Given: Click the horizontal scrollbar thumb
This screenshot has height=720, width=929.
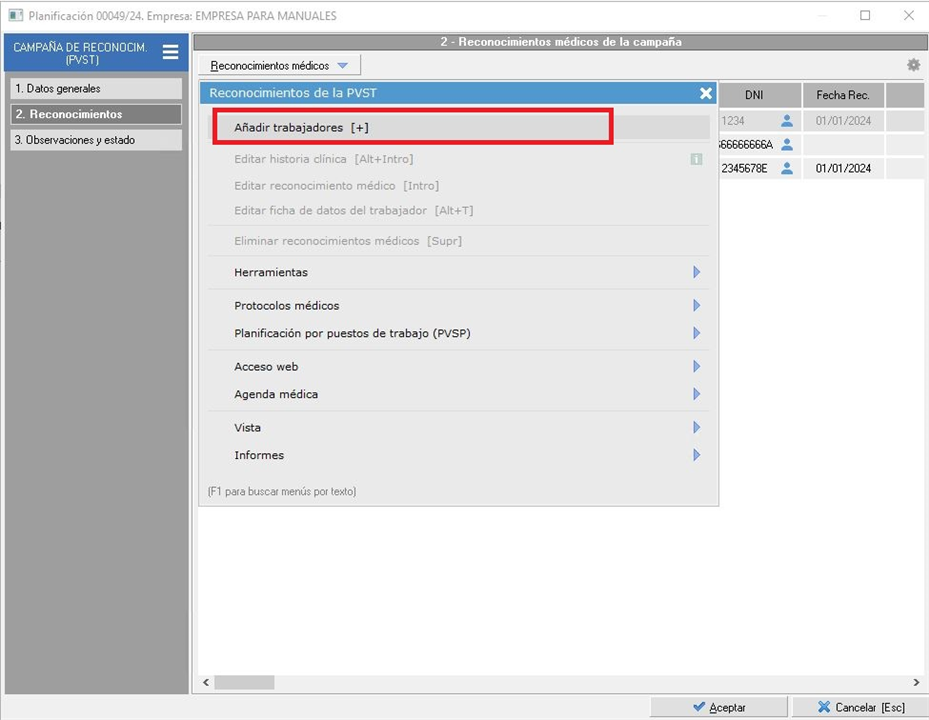Looking at the screenshot, I should (x=244, y=682).
